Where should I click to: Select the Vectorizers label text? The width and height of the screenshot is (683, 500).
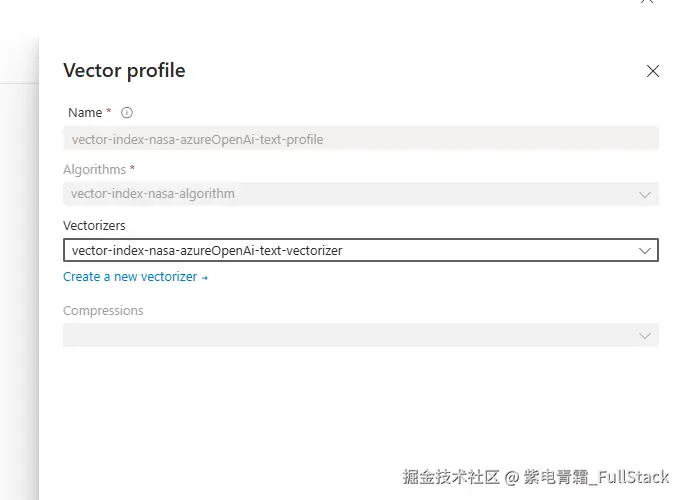click(x=94, y=226)
